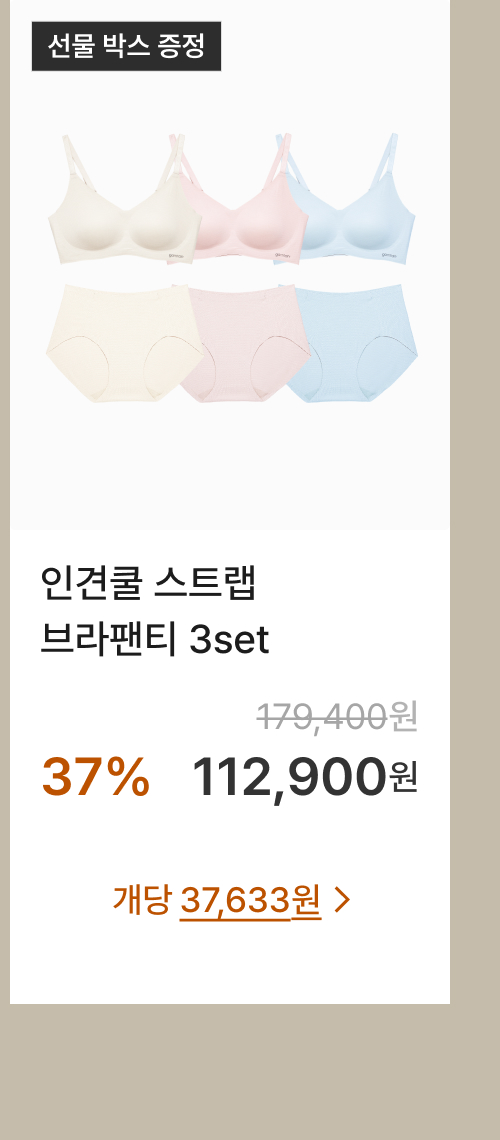
Task: Click the 개당 label text
Action: [142, 901]
